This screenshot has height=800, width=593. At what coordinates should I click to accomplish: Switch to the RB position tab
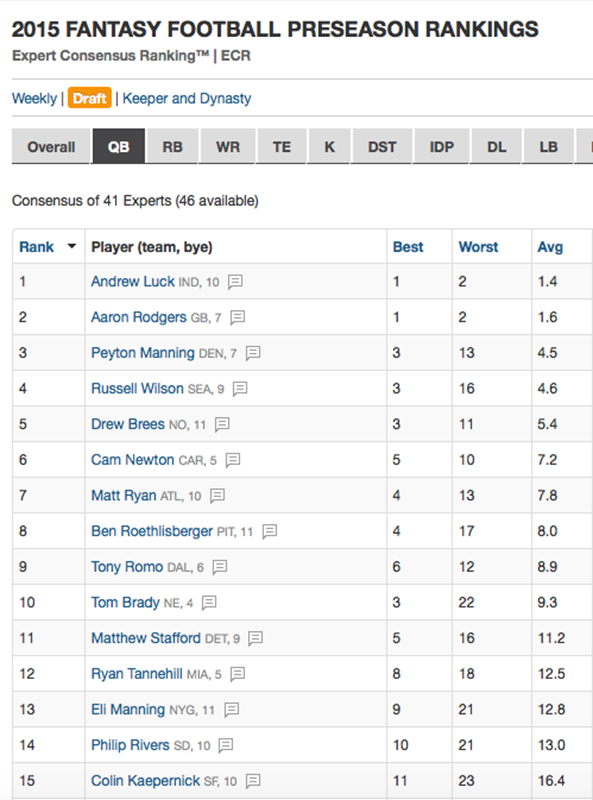click(x=172, y=147)
